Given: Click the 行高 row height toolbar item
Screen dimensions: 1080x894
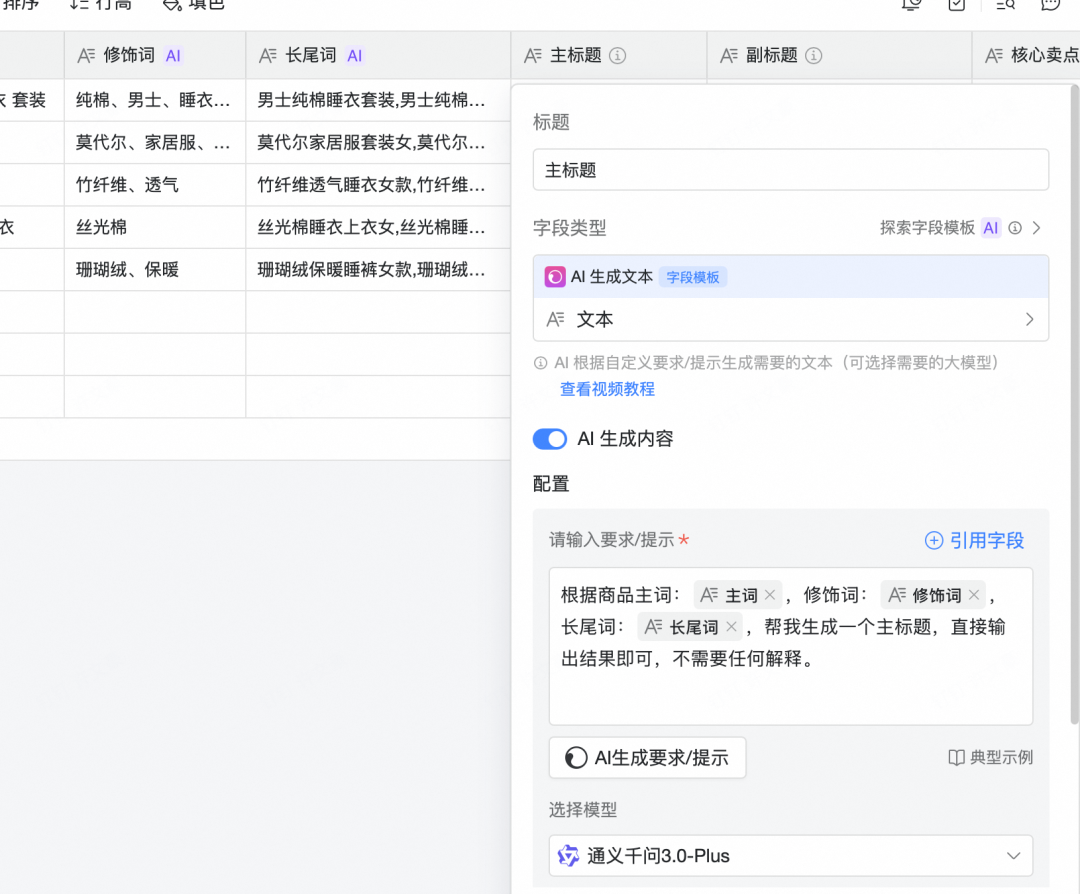Looking at the screenshot, I should coord(101,5).
